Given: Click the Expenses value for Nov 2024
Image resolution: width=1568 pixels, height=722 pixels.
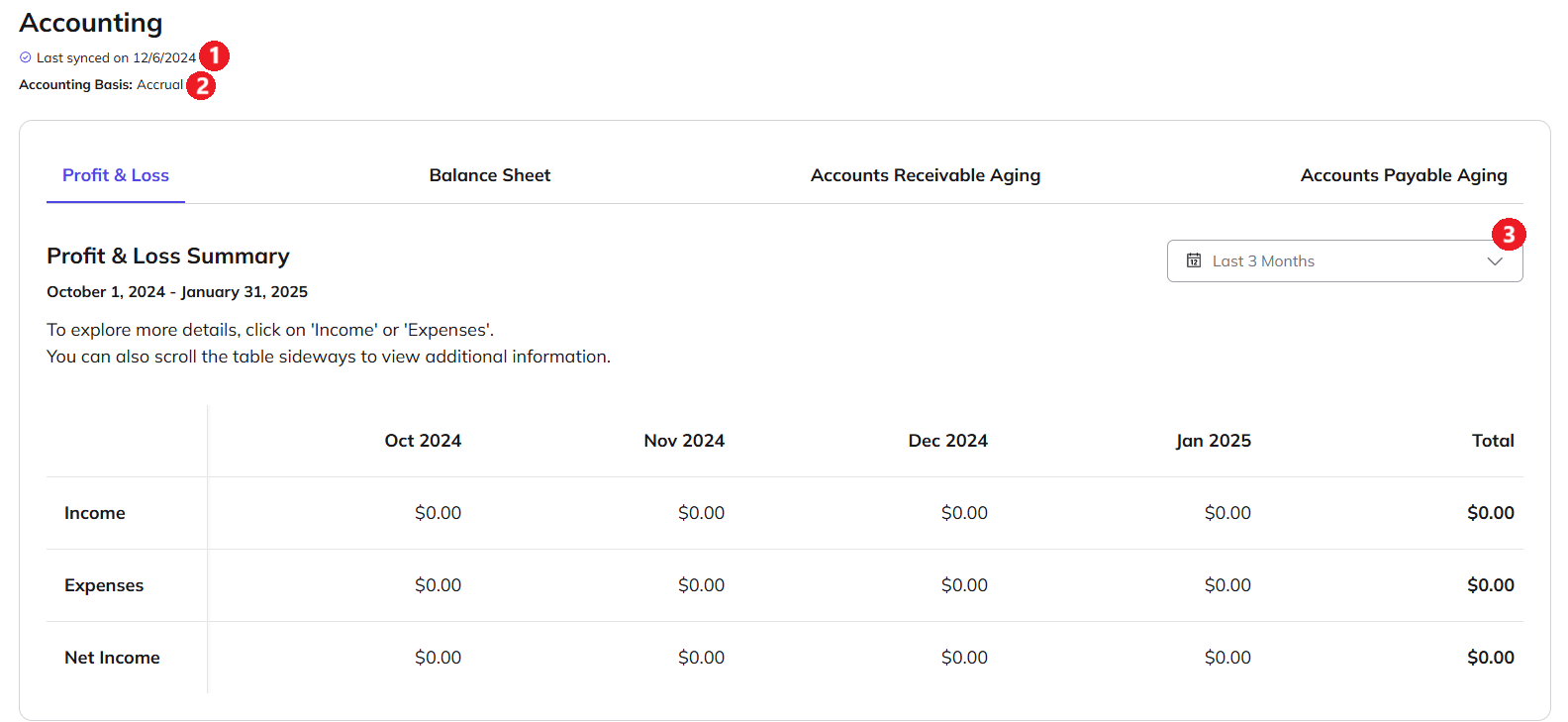Looking at the screenshot, I should (701, 585).
